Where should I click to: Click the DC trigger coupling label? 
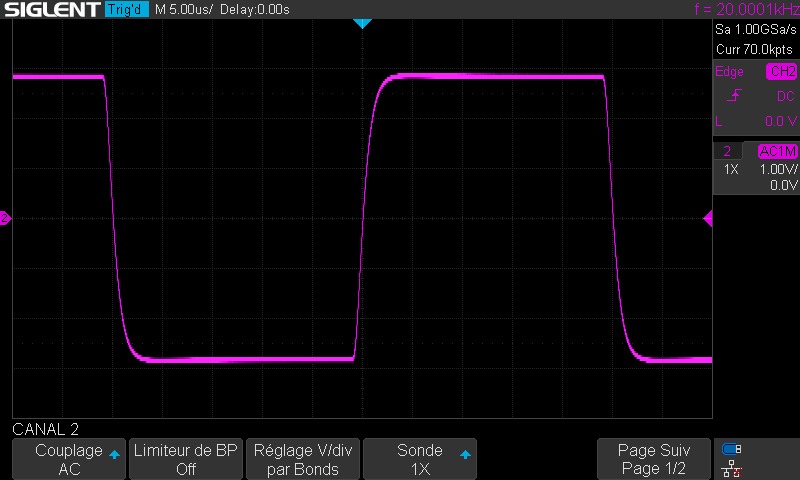tap(786, 96)
